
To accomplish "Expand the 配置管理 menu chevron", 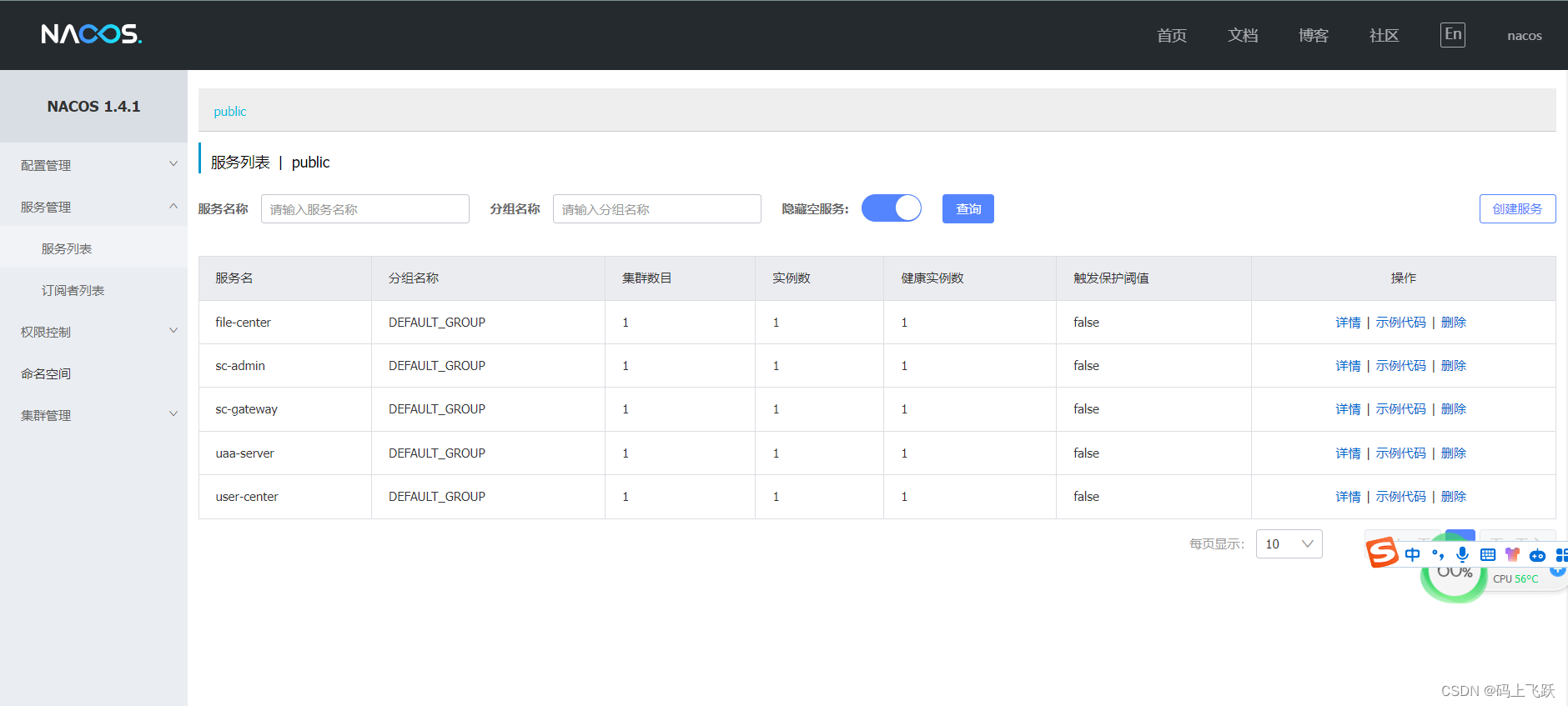I will coord(173,164).
